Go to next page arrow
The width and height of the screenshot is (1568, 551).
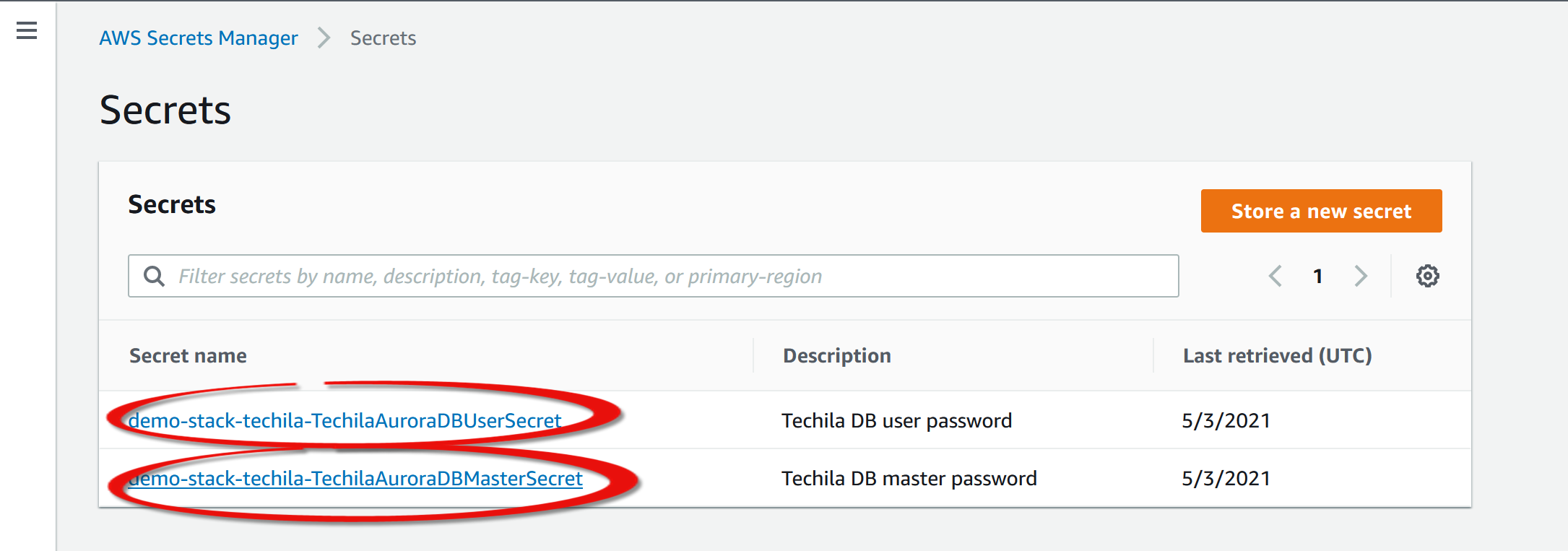pos(1361,276)
